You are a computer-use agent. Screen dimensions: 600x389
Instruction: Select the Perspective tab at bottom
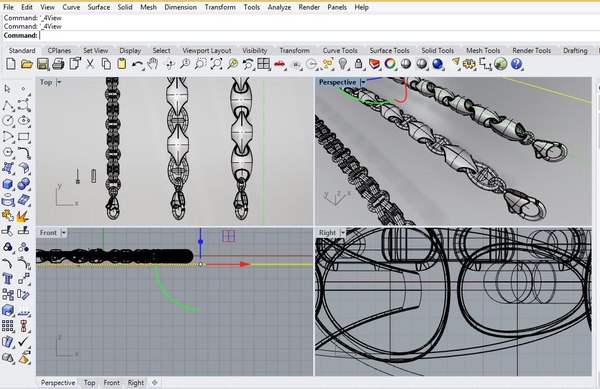[58, 382]
